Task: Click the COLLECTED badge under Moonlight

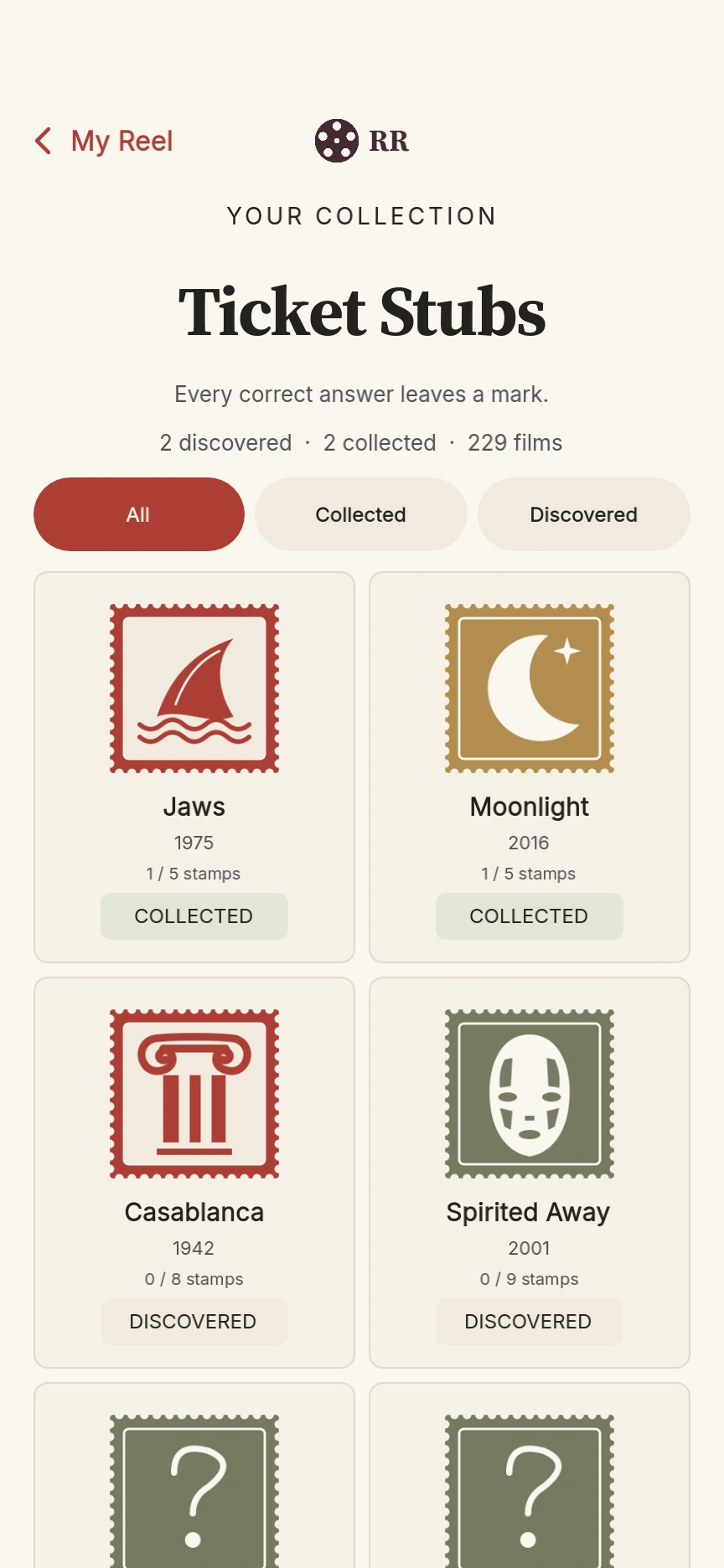Action: 530,916
